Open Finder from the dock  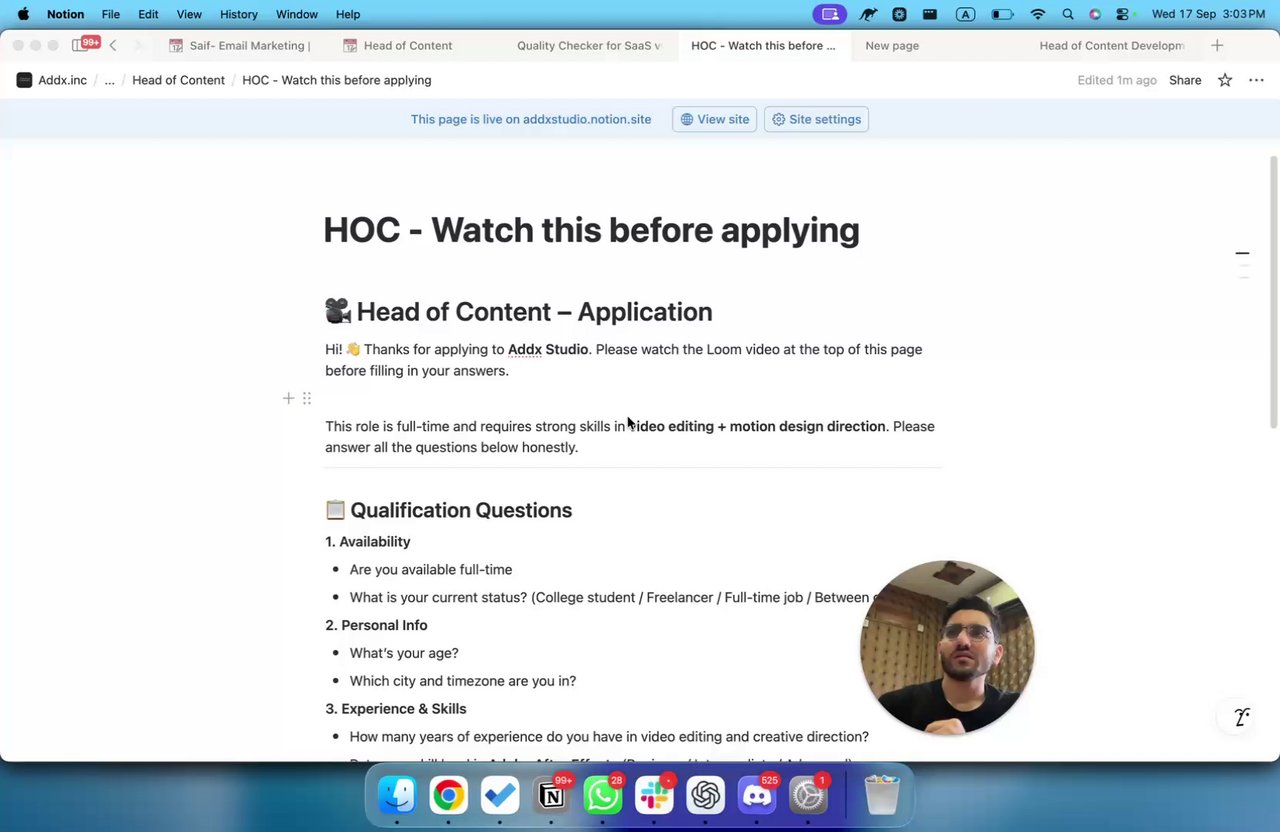tap(397, 795)
